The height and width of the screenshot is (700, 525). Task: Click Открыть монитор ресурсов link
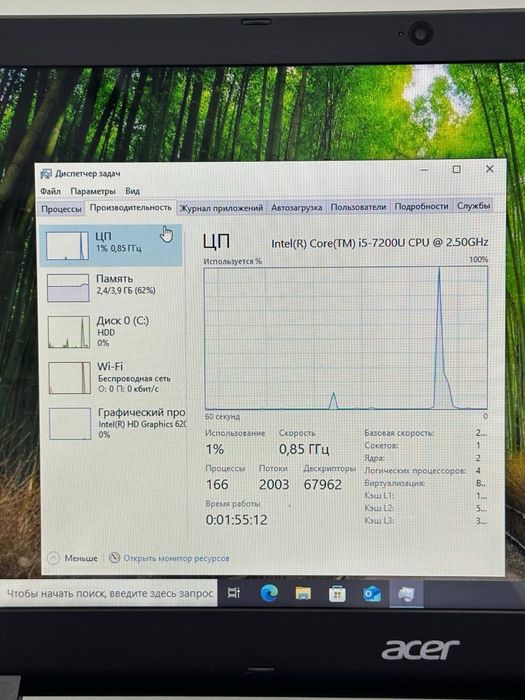tap(176, 558)
